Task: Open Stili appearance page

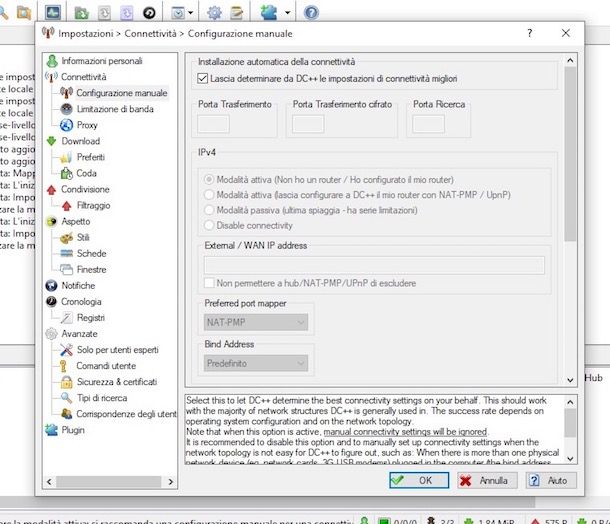Action: point(83,237)
